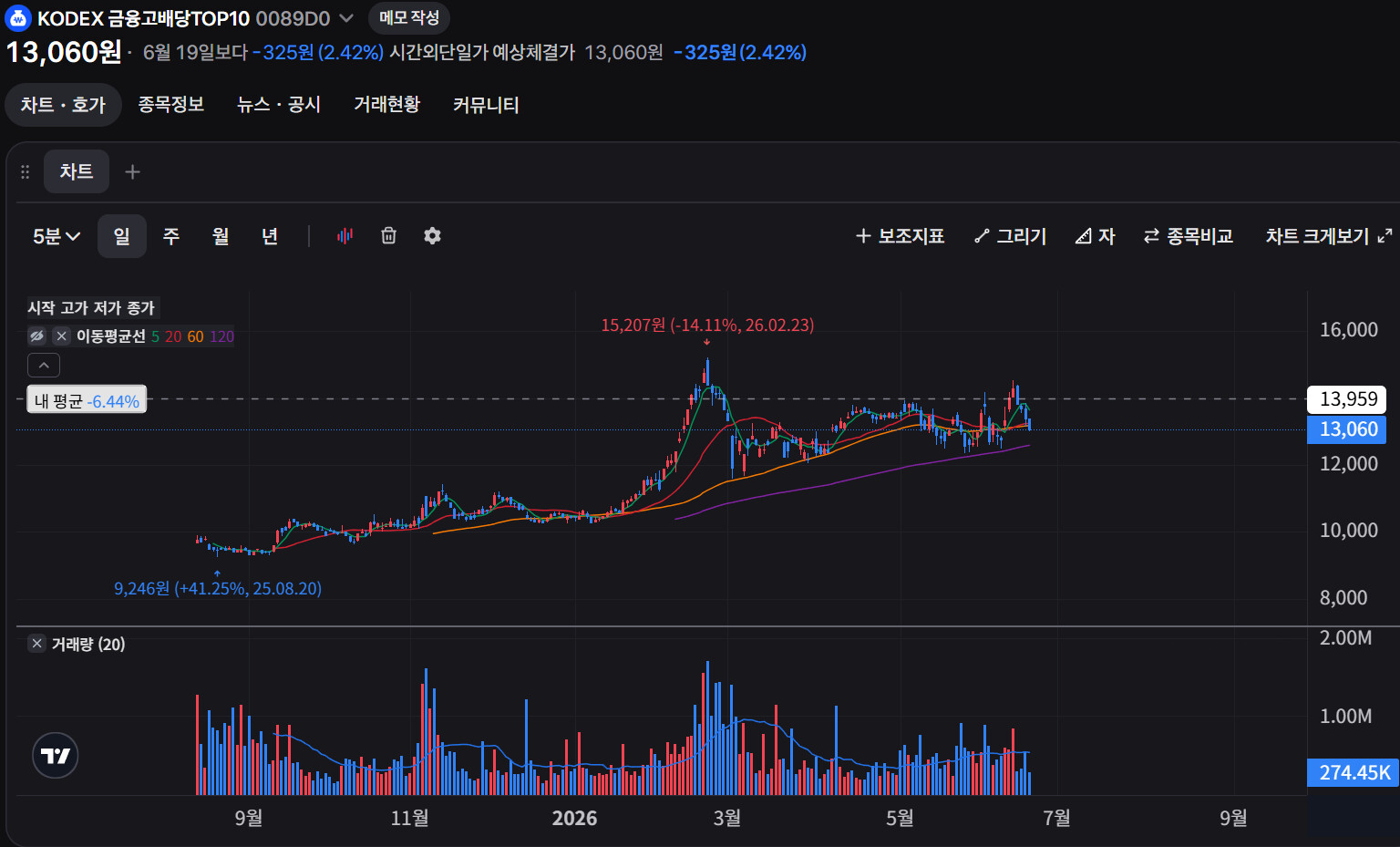Open the 뉴스 · 공시 tab
The height and width of the screenshot is (847, 1400).
tap(279, 104)
